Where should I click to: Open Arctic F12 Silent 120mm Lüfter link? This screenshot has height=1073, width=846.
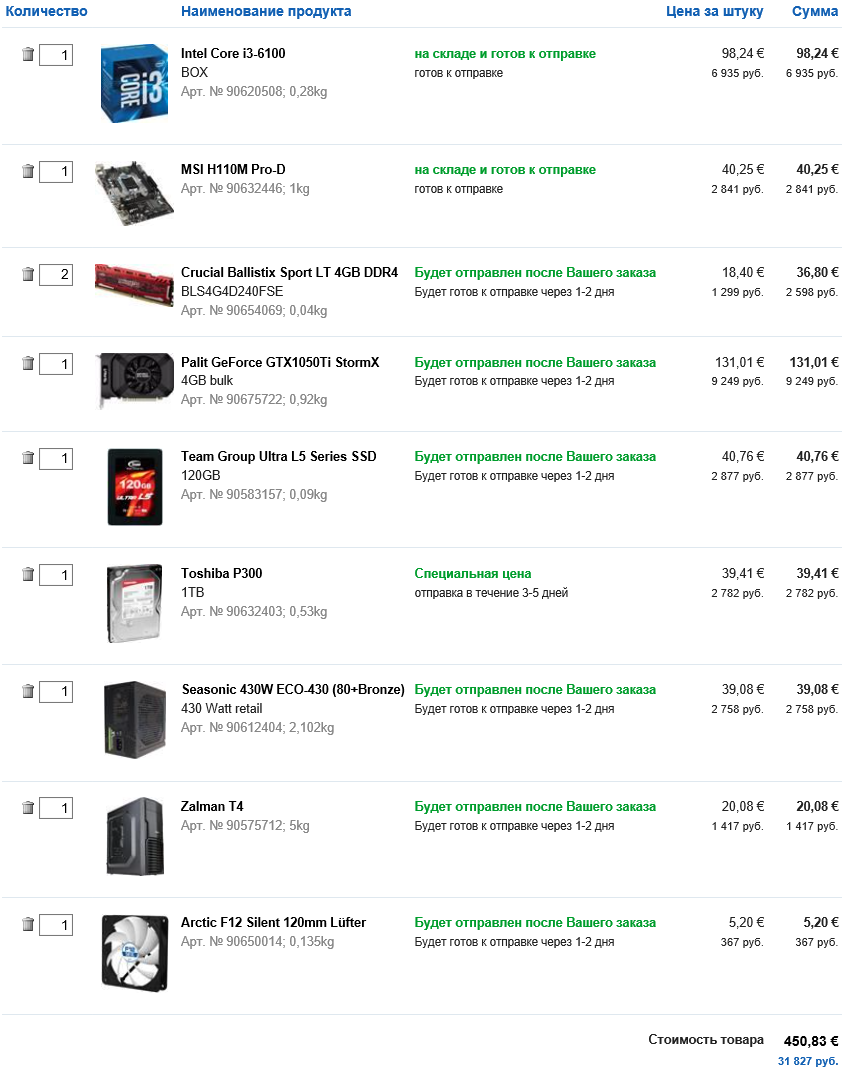[273, 923]
